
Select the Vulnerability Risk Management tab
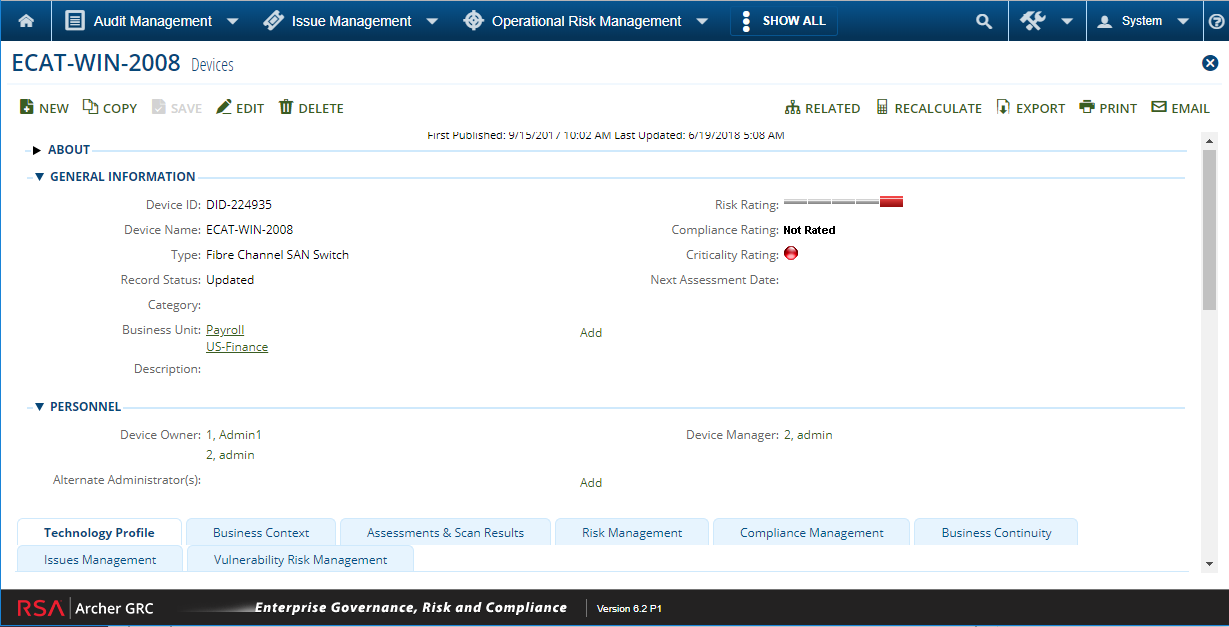300,560
